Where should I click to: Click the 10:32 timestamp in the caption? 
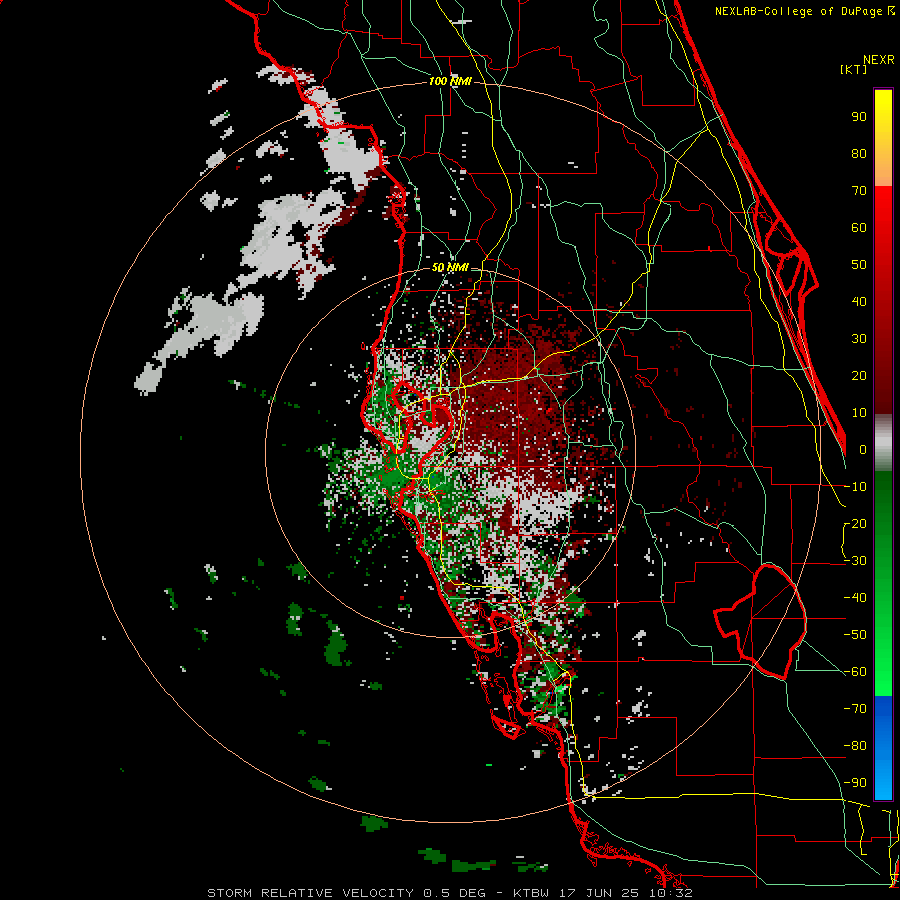(673, 893)
